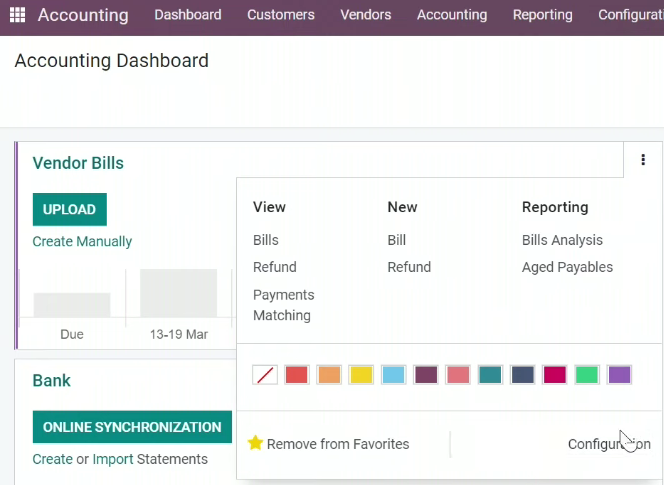Click the yellow favorite star icon

pyautogui.click(x=255, y=443)
